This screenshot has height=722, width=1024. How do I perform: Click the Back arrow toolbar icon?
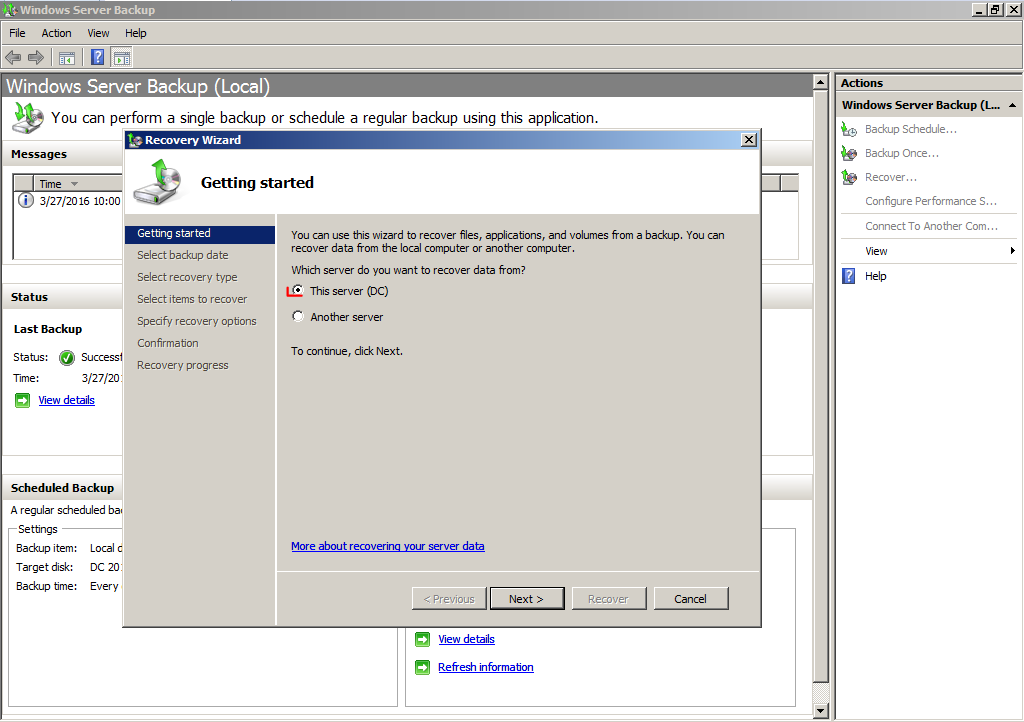click(13, 57)
